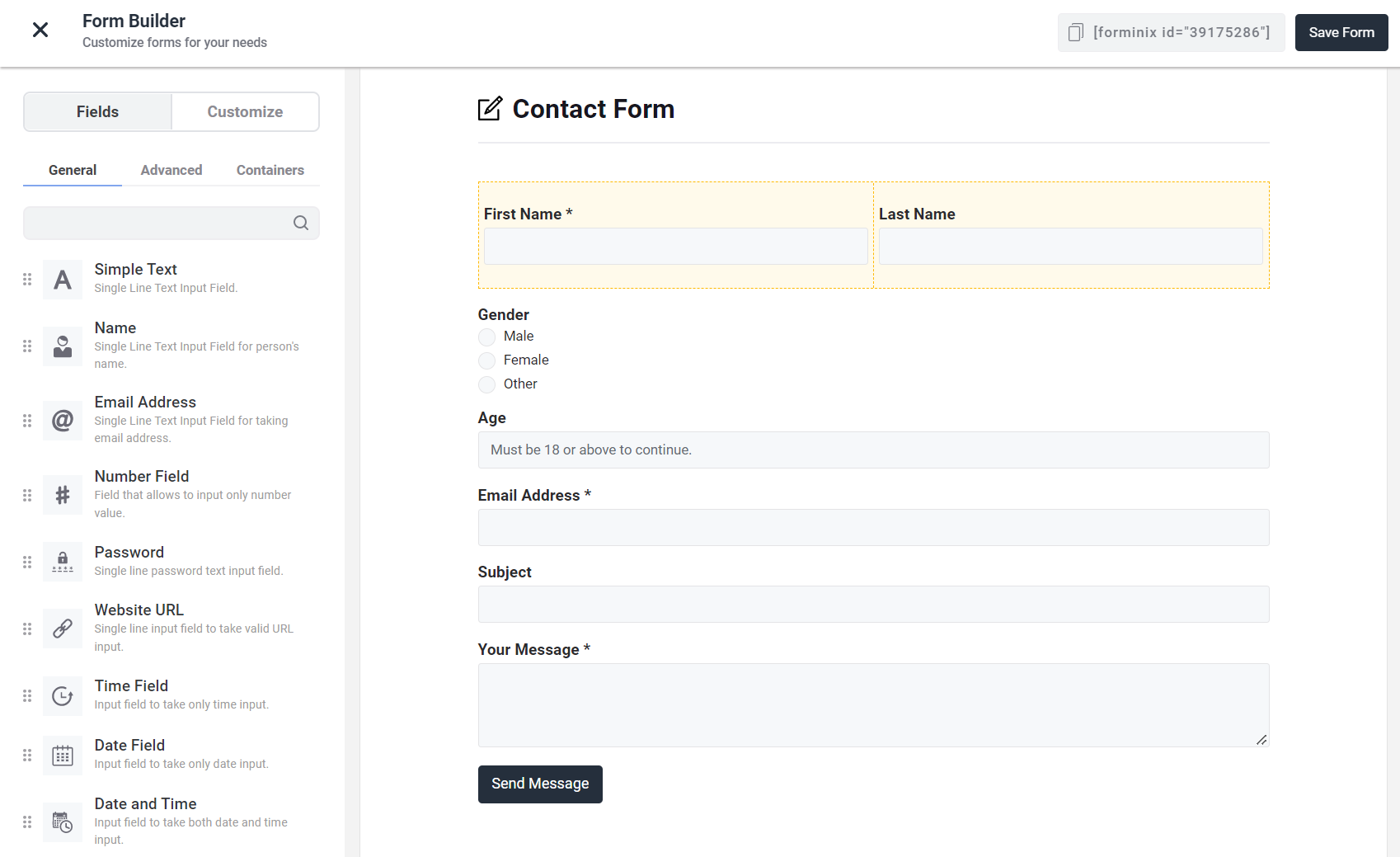Click the Password lock icon

(63, 562)
